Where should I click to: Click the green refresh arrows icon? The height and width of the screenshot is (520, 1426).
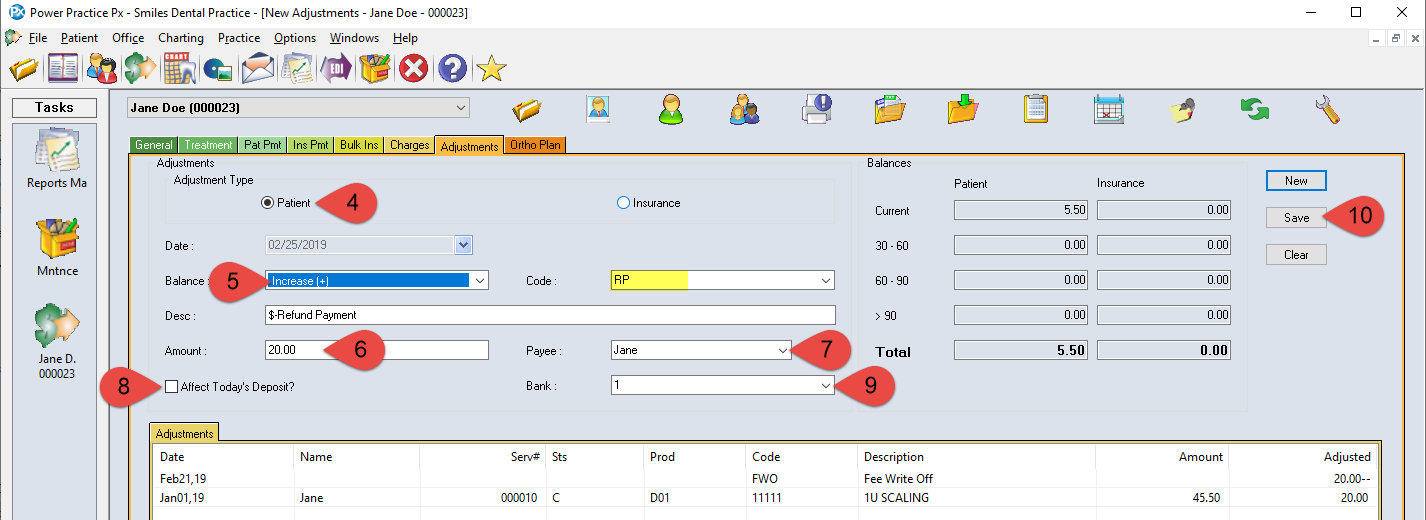(1254, 109)
